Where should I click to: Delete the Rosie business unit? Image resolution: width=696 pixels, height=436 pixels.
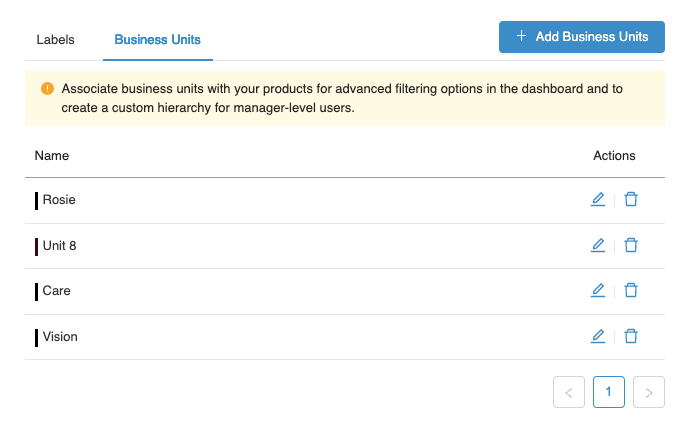pyautogui.click(x=631, y=199)
